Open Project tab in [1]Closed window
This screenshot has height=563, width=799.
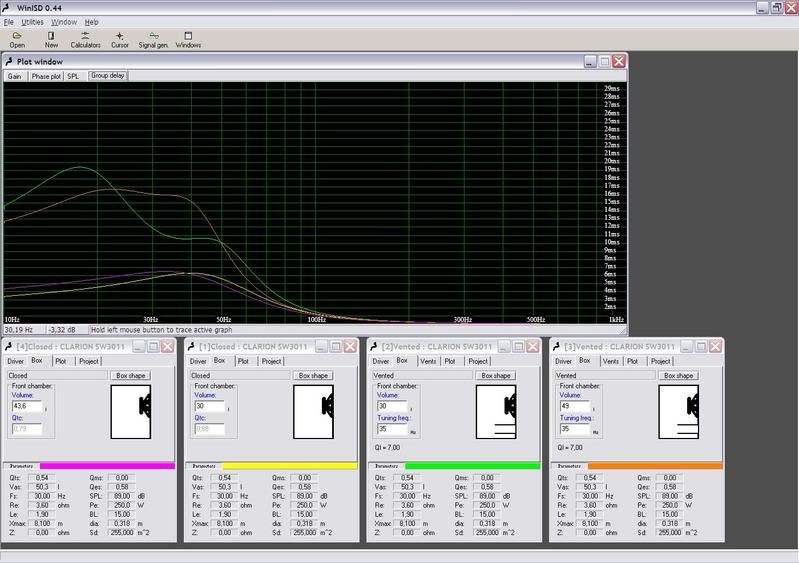(271, 361)
